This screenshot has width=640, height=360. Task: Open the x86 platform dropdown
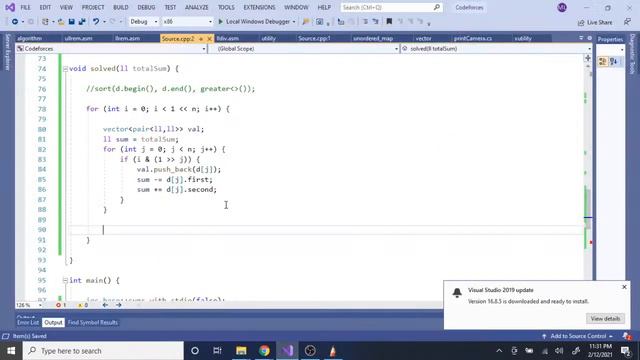tap(187, 22)
